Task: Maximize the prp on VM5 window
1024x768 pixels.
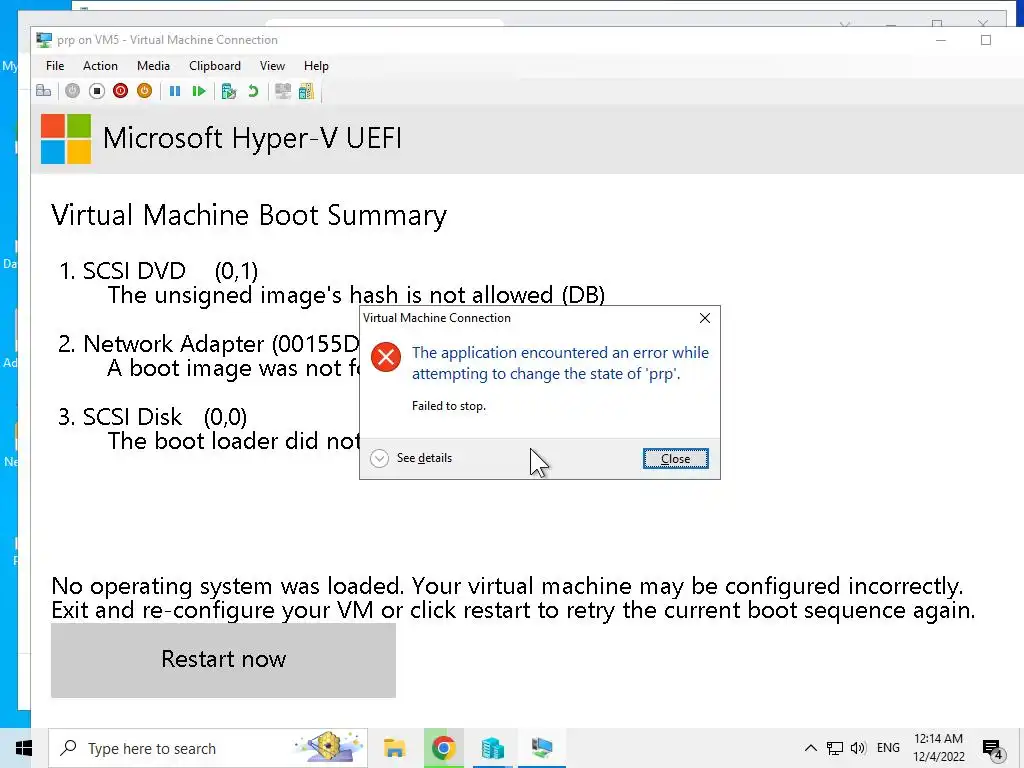Action: click(x=986, y=40)
